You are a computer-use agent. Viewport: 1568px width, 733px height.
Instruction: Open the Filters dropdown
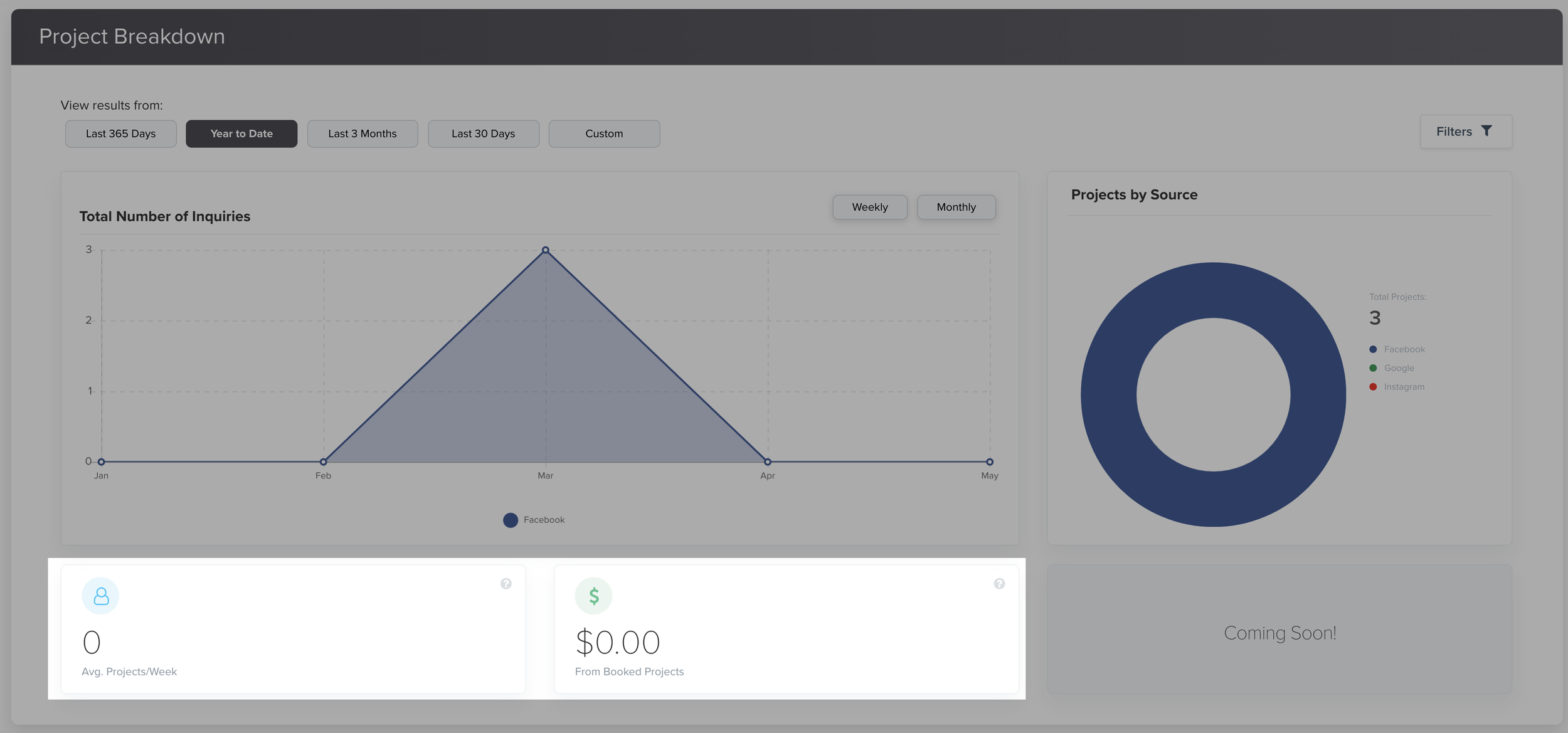tap(1465, 132)
